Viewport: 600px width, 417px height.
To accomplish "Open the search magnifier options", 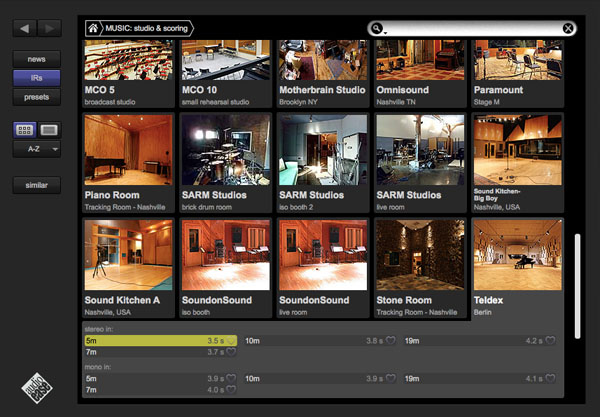I will (377, 29).
